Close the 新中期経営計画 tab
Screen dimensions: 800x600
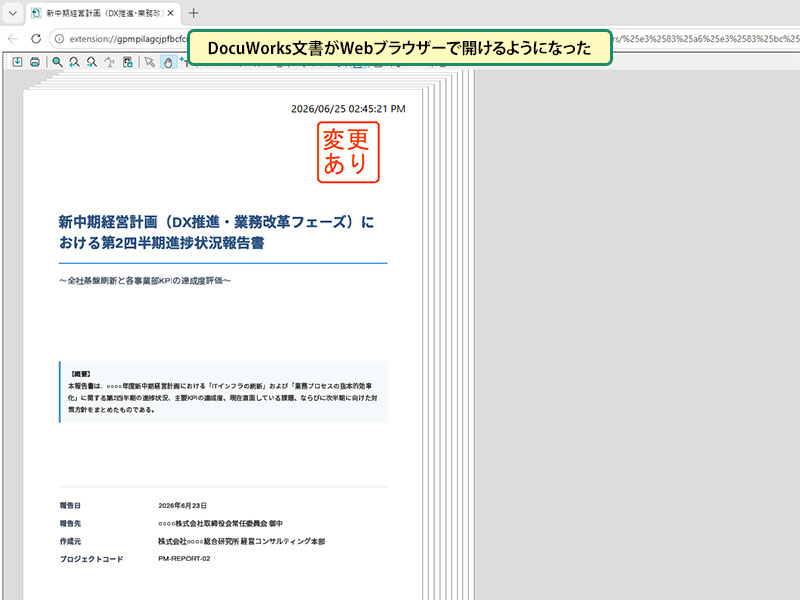170,13
